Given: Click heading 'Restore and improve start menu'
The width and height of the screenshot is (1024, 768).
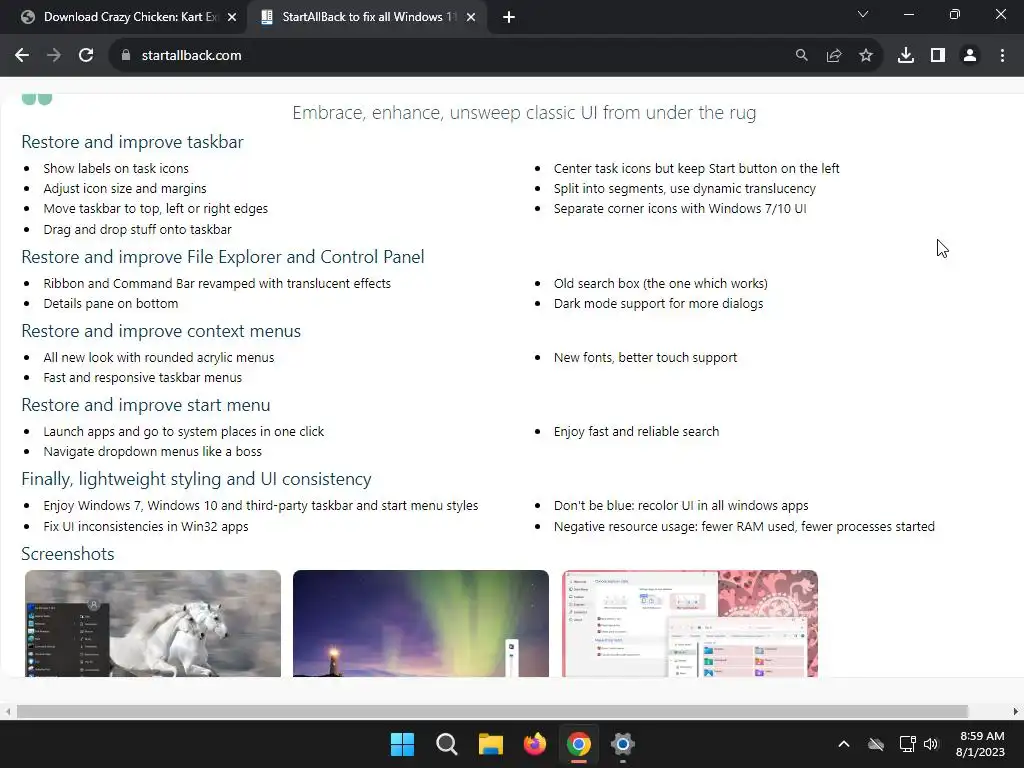Looking at the screenshot, I should coord(146,405).
